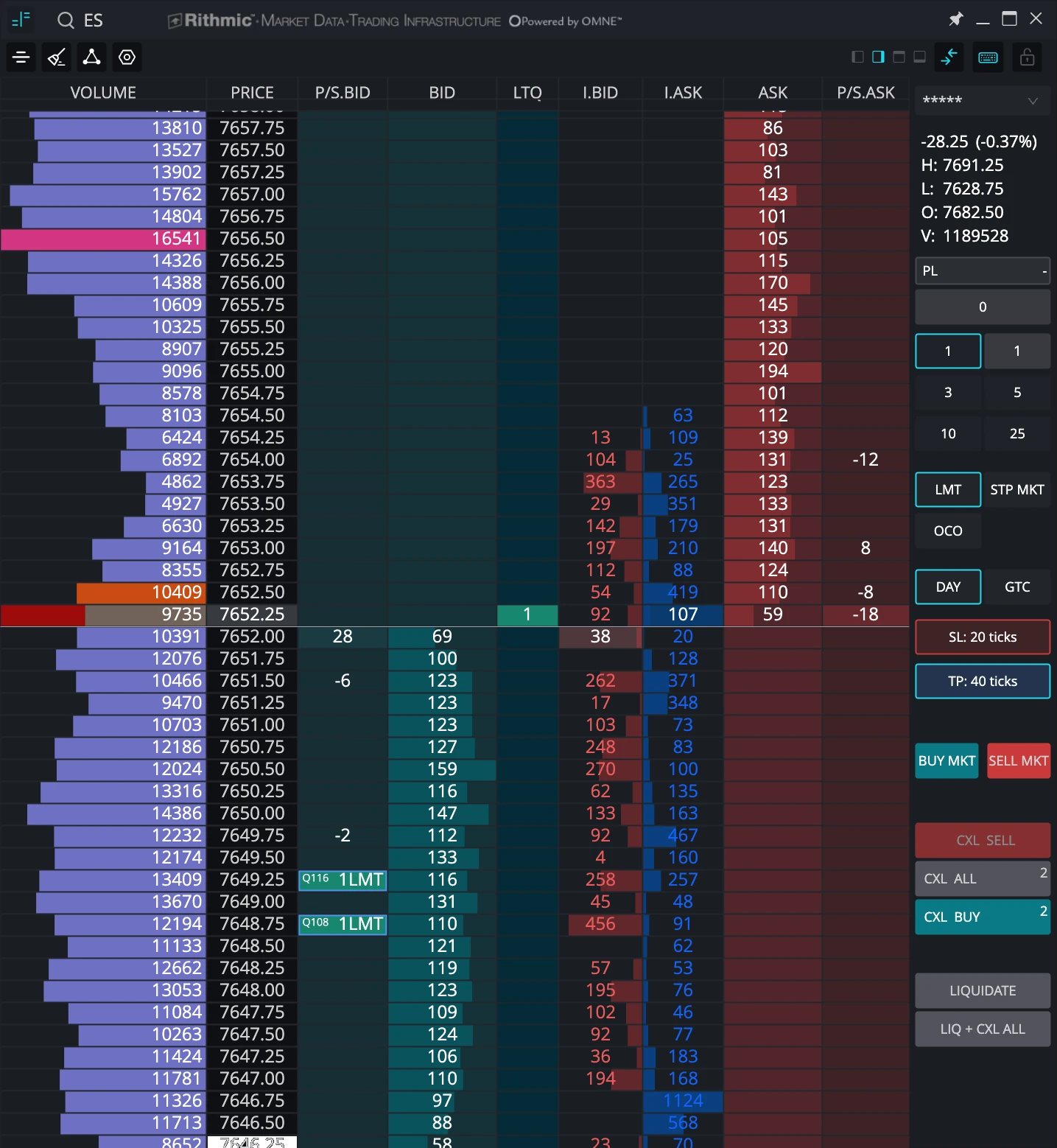The width and height of the screenshot is (1057, 1148).
Task: Select quantity preset 10
Action: (948, 434)
